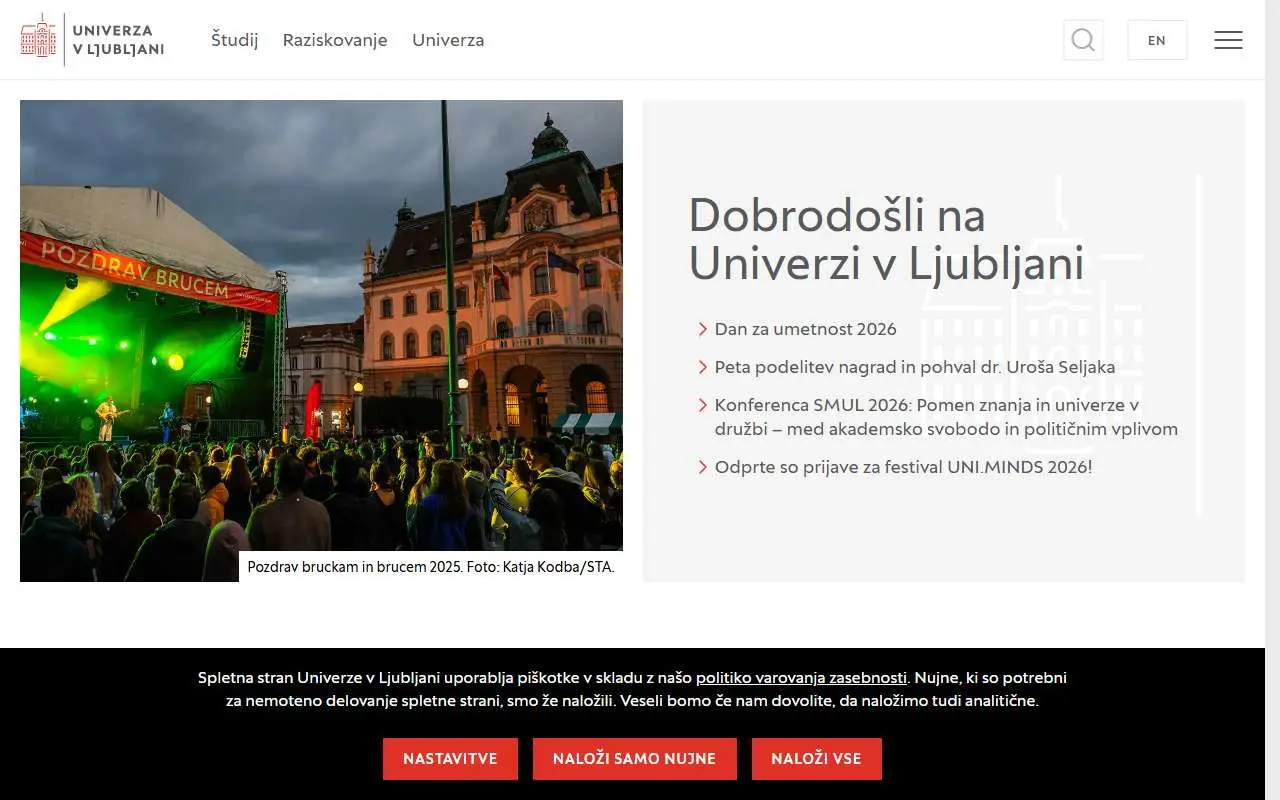Click the Univerza v Ljubljani logo

(x=92, y=40)
